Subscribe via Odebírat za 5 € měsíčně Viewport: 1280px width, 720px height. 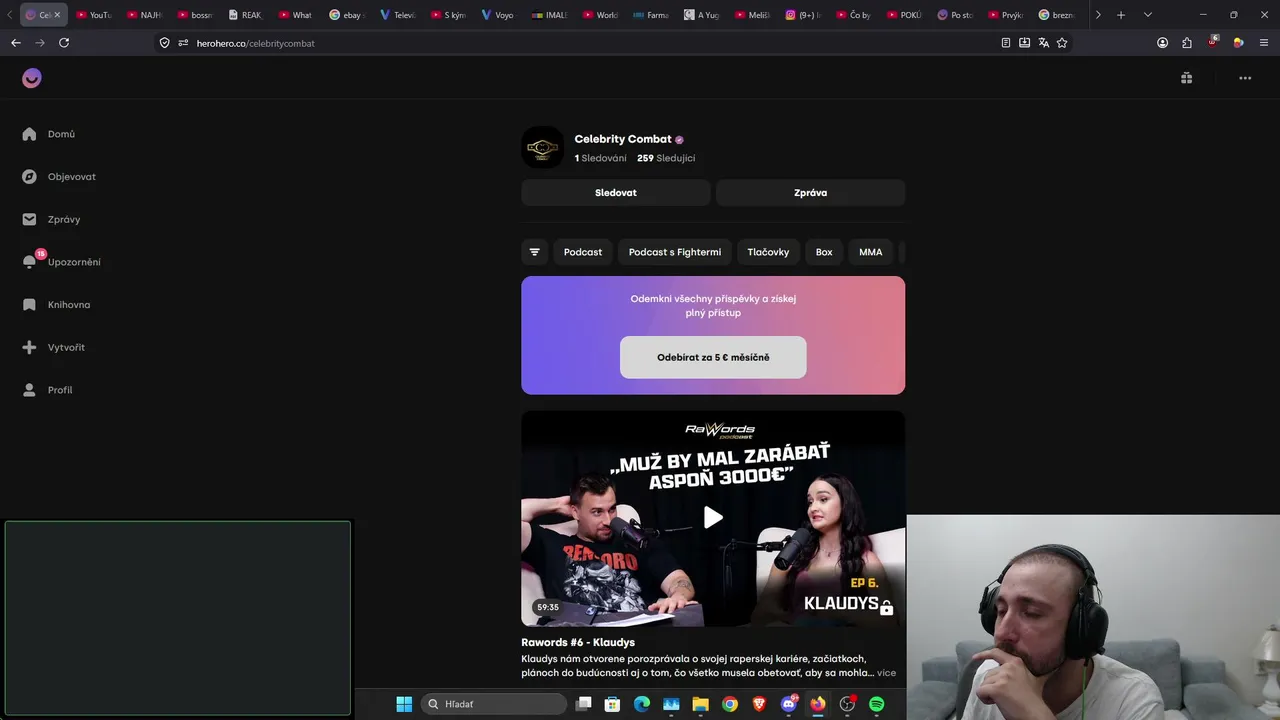pos(713,357)
